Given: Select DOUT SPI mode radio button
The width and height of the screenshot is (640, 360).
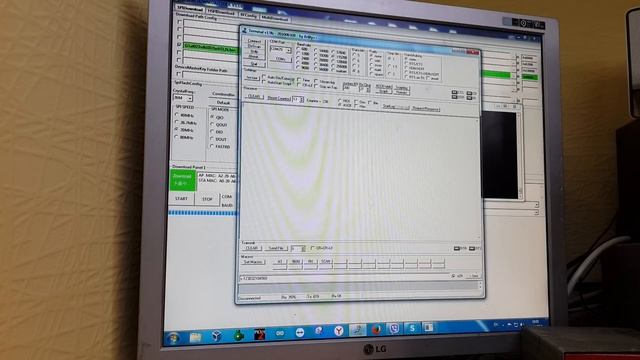Looking at the screenshot, I should 212,139.
